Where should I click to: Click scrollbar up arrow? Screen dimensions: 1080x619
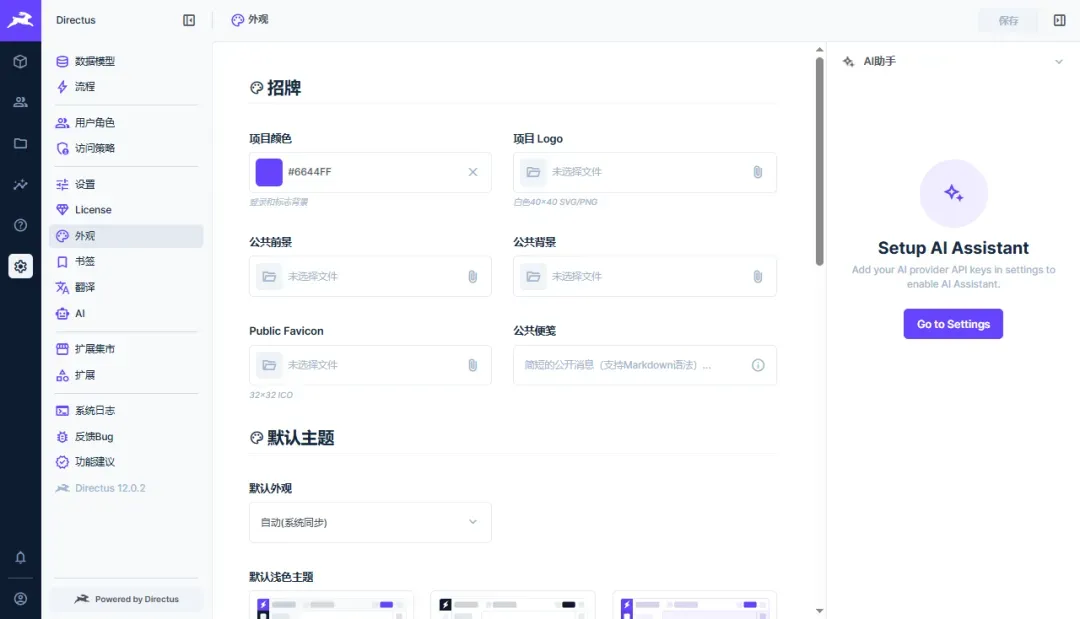click(x=819, y=50)
